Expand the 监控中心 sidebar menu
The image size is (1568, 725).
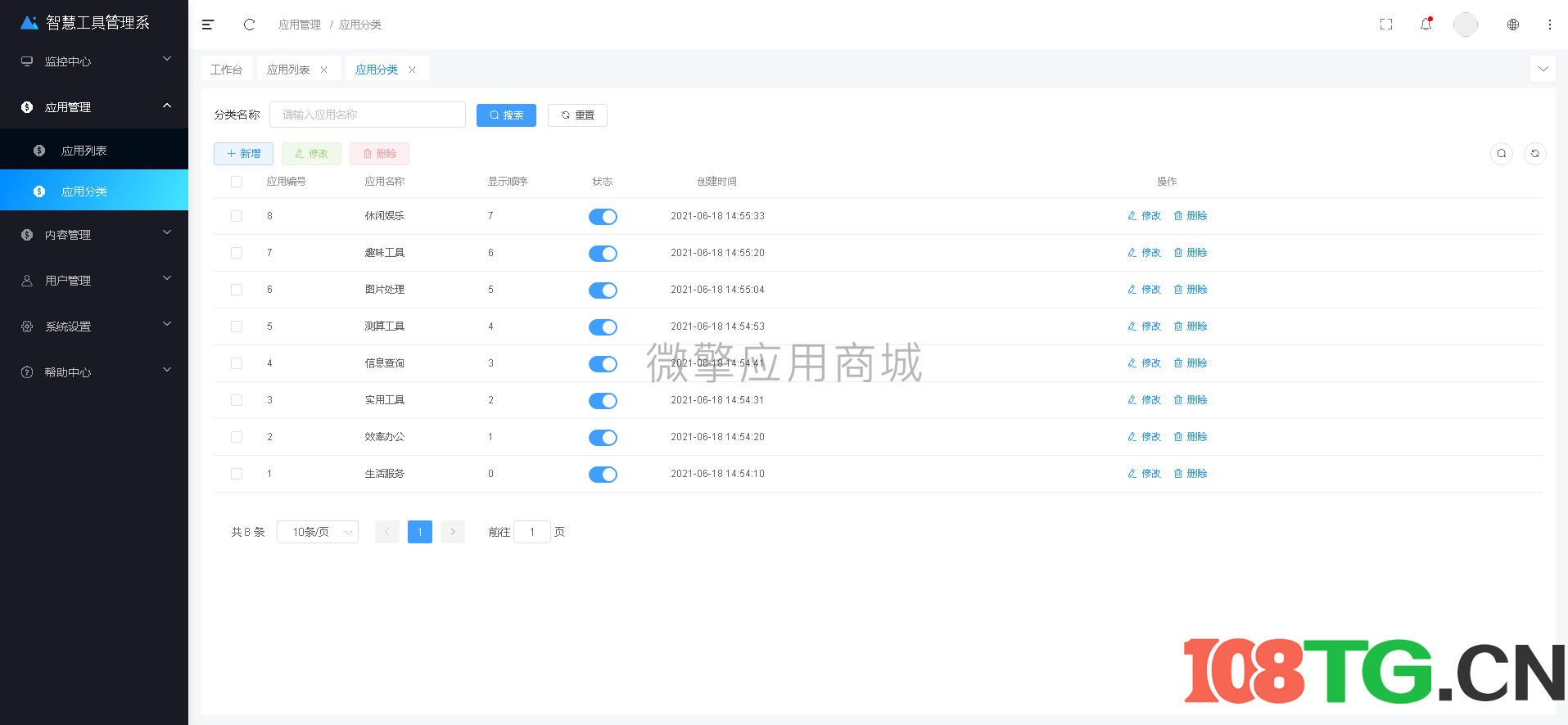click(94, 61)
